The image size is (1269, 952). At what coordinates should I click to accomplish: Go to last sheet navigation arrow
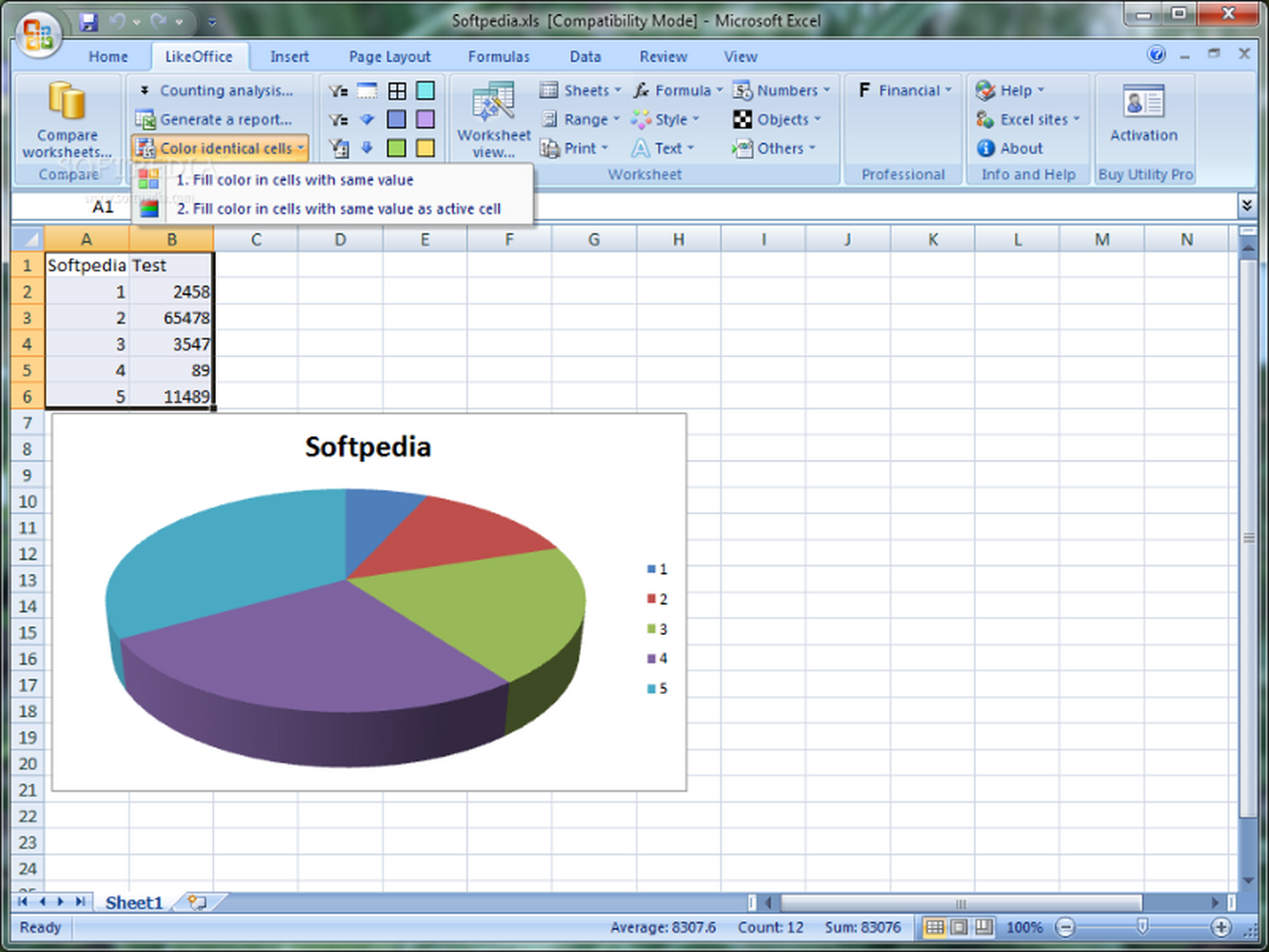click(x=80, y=902)
